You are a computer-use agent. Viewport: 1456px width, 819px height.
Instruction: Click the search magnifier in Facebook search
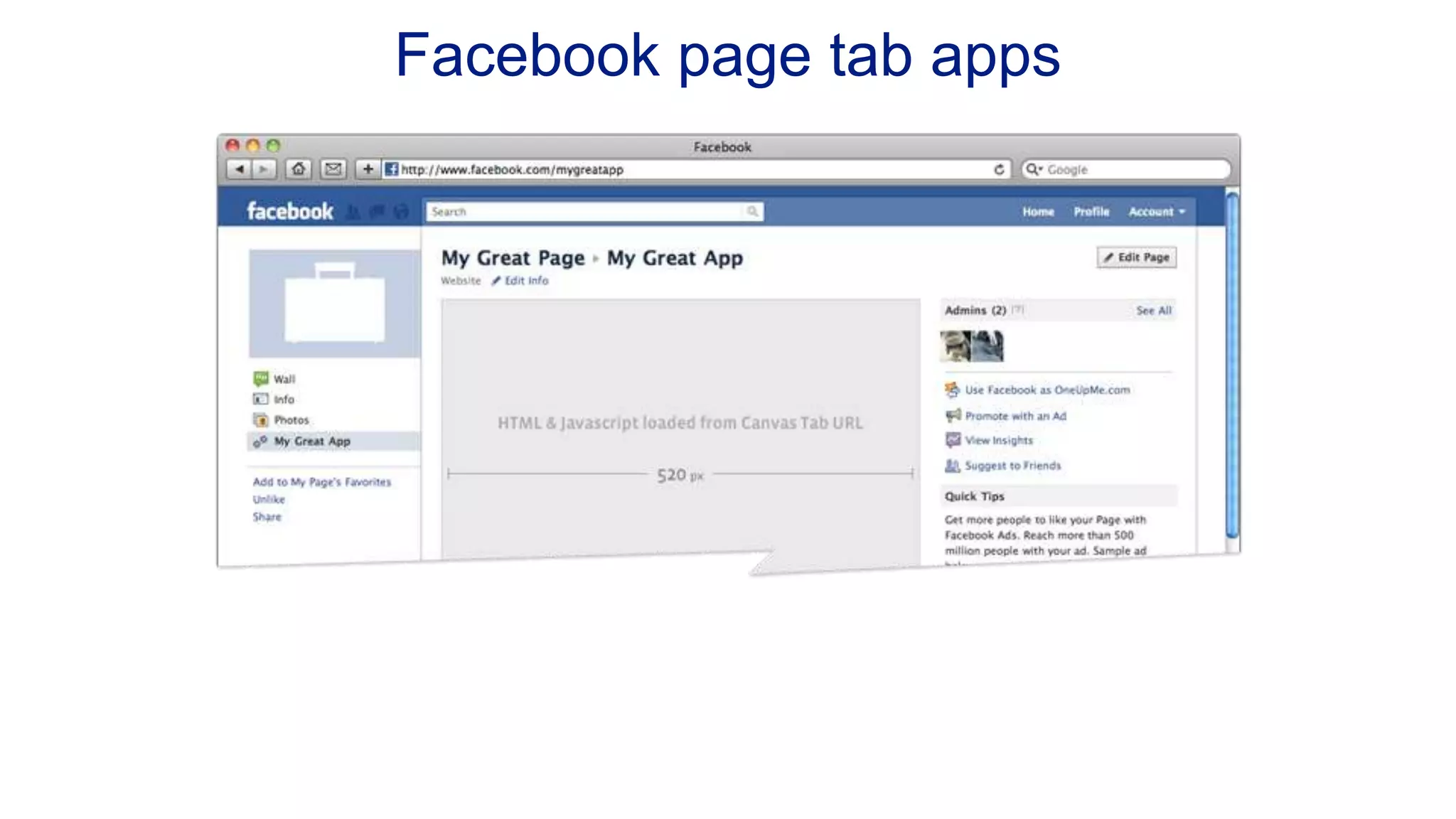coord(752,211)
